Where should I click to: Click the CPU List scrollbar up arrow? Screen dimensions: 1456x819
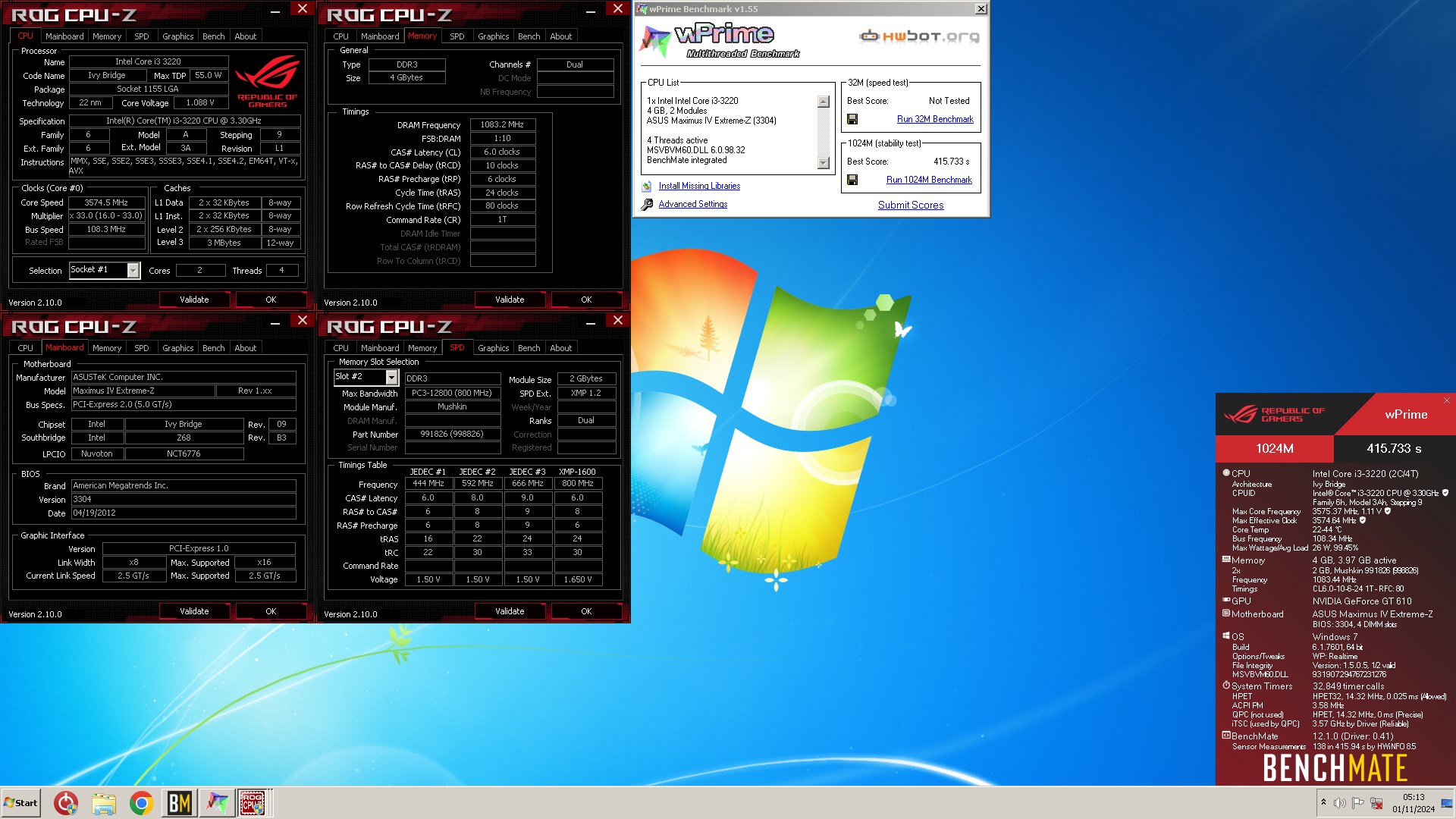pyautogui.click(x=824, y=102)
